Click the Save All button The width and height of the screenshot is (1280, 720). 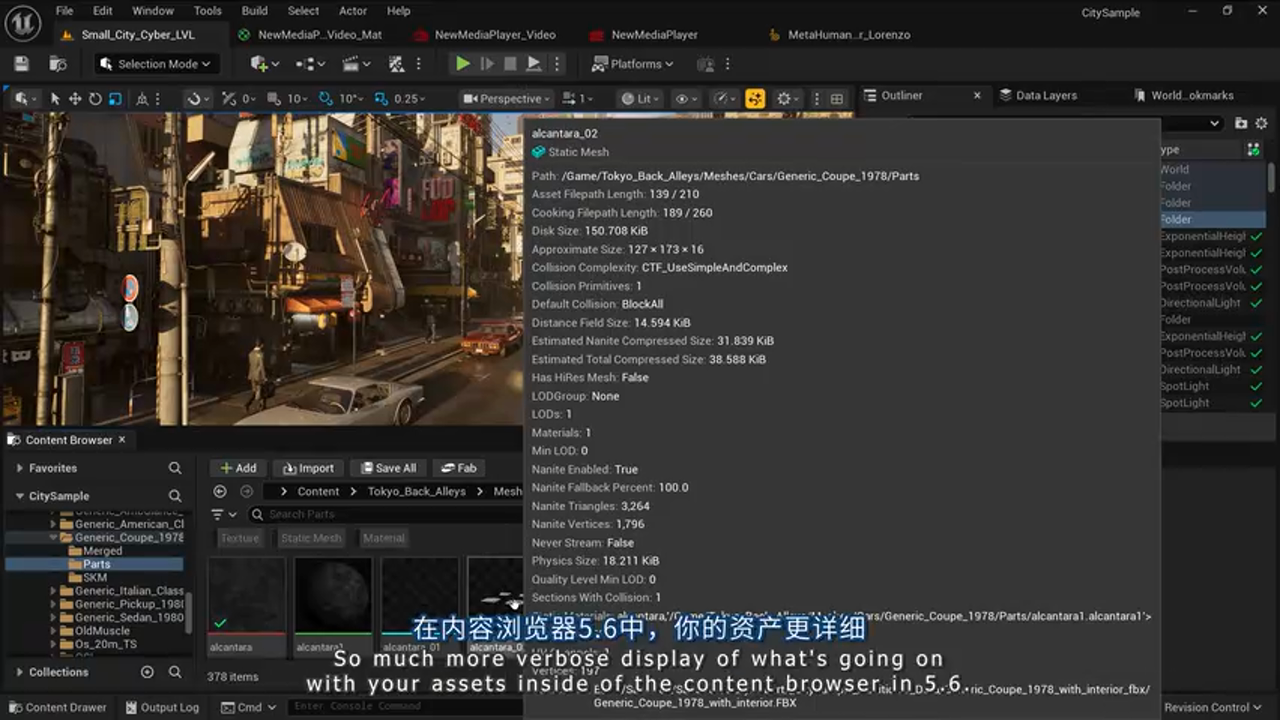pos(388,467)
